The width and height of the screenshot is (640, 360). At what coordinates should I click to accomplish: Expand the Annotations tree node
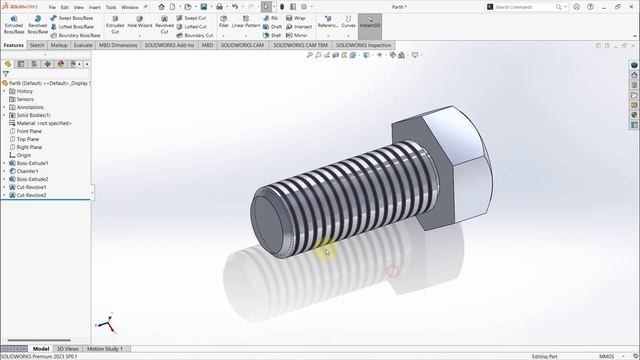(4, 107)
